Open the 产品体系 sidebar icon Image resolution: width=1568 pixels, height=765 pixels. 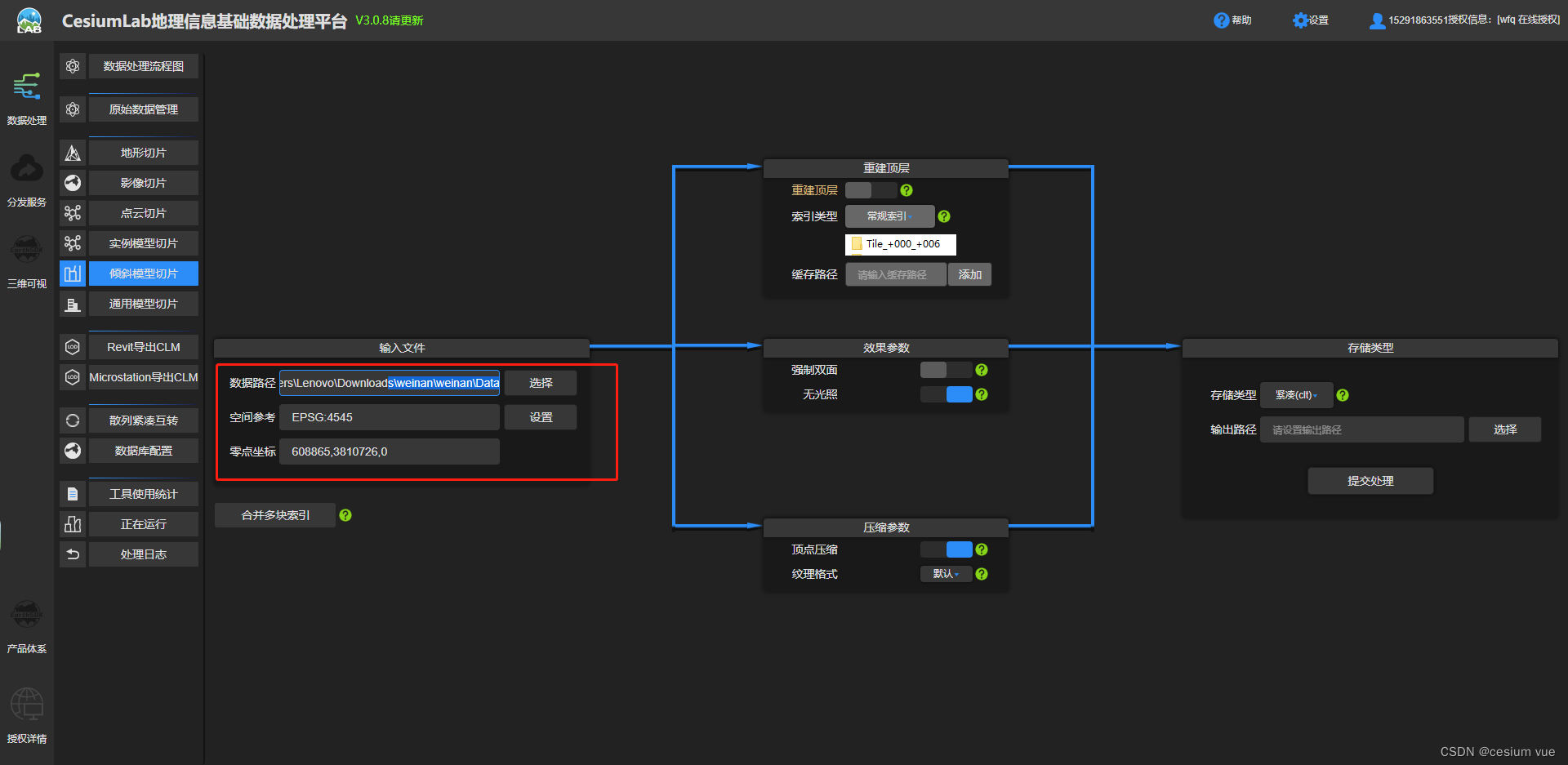27,614
